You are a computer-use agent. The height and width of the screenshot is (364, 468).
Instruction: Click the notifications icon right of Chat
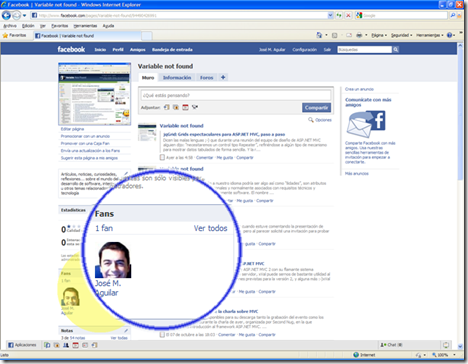tap(446, 345)
